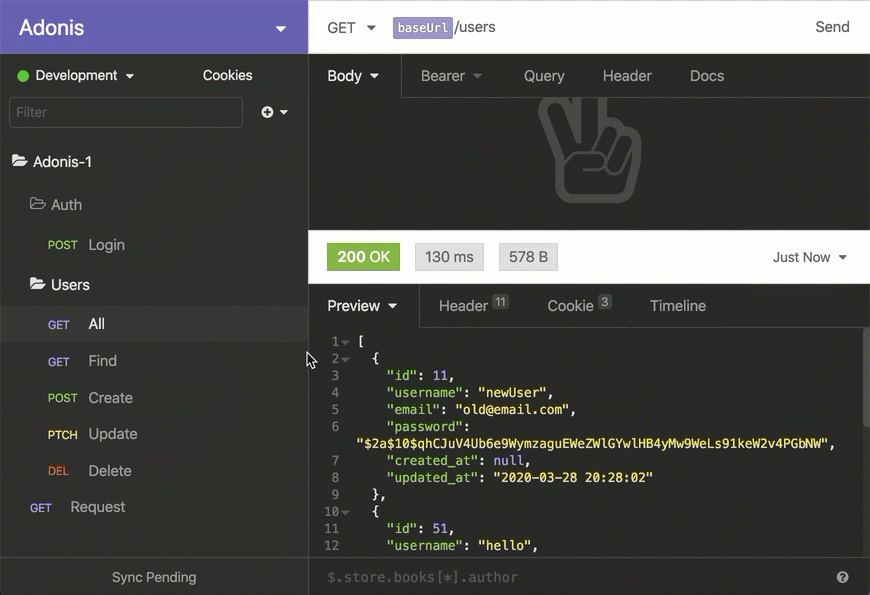The image size is (870, 595).
Task: Open the Adonis workspace dropdown
Action: tap(281, 28)
